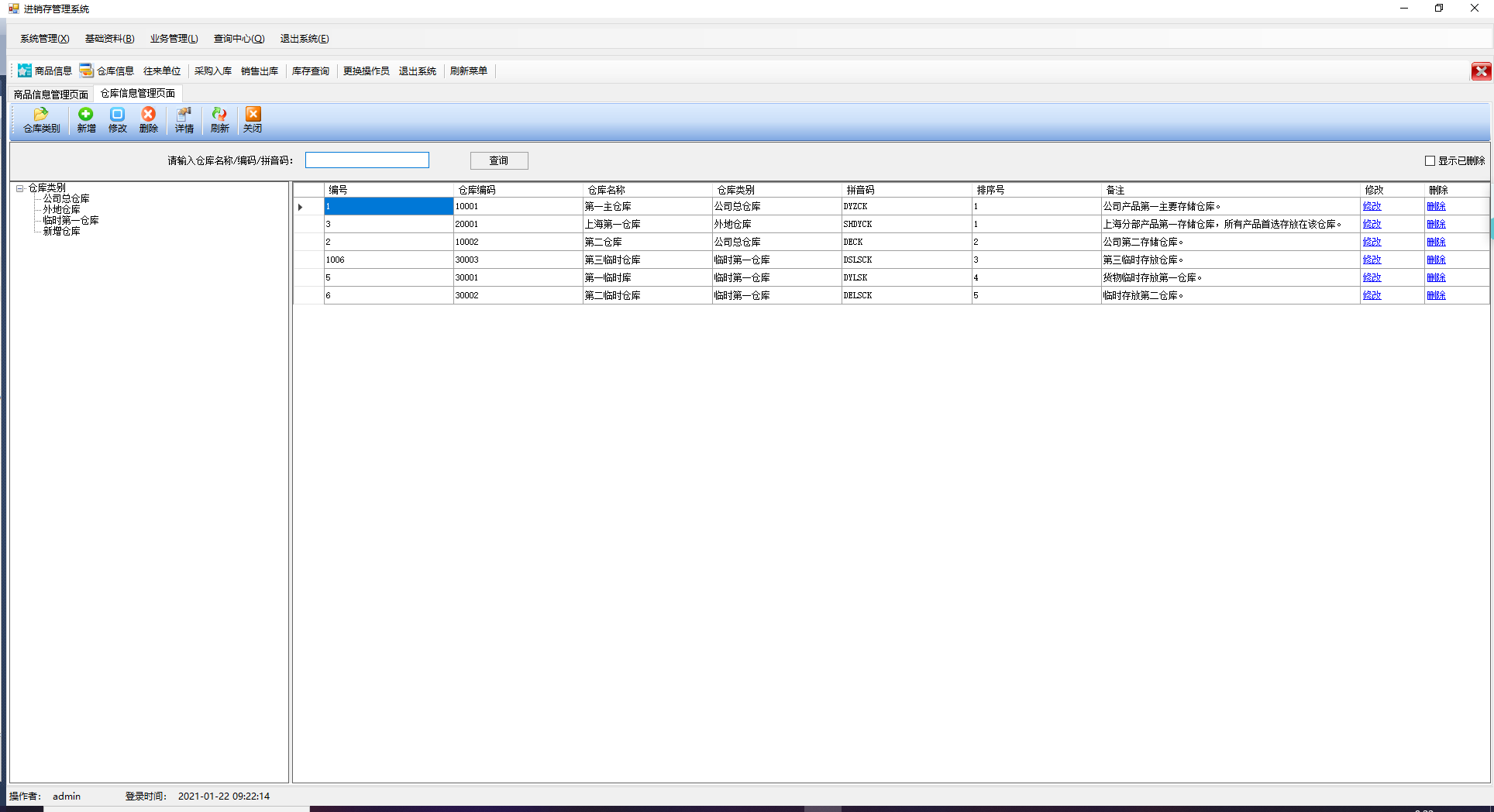
Task: Open the 基础资料(B) menu
Action: [x=109, y=39]
